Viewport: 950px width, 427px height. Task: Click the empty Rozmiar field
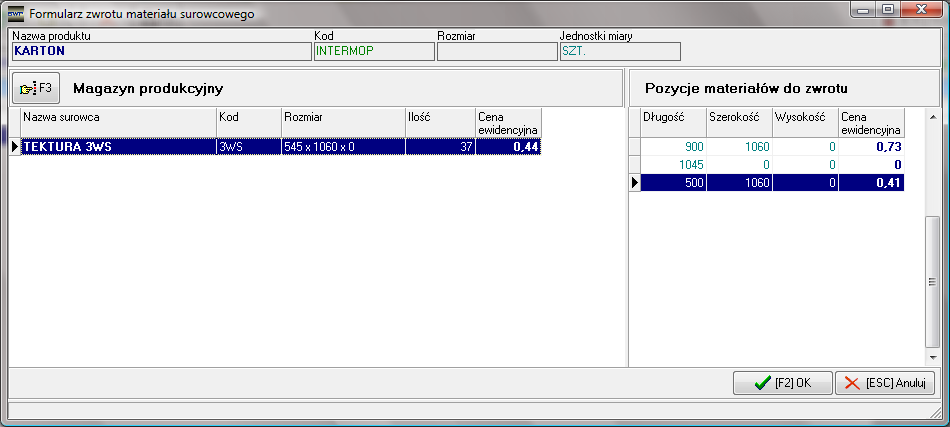[x=496, y=52]
